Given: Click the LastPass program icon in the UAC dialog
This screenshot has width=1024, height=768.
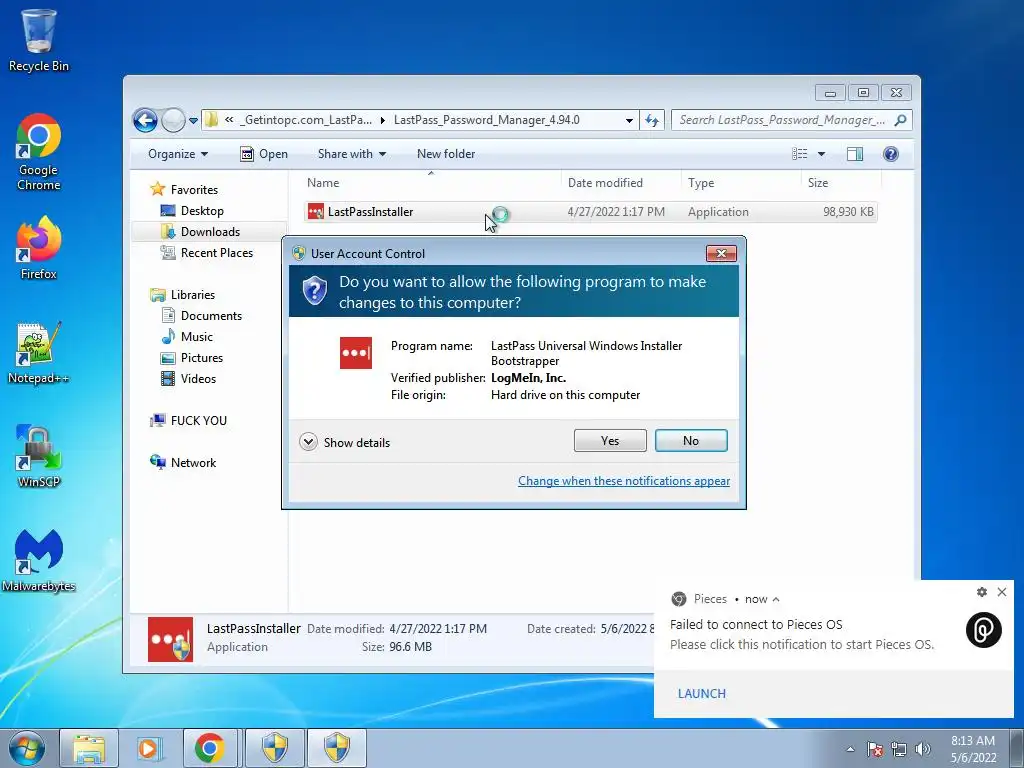Looking at the screenshot, I should (356, 353).
